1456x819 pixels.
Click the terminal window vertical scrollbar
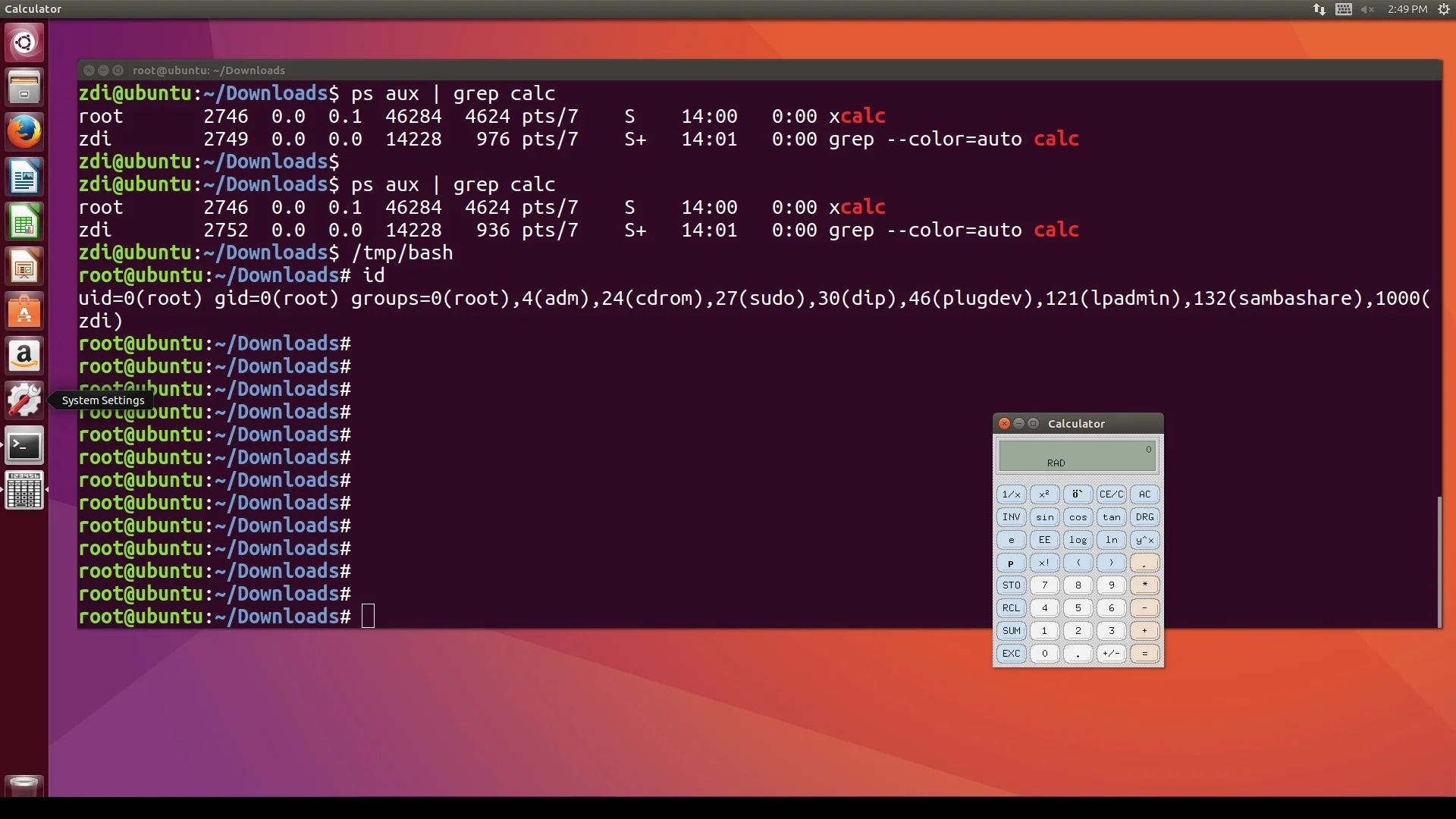click(1439, 562)
